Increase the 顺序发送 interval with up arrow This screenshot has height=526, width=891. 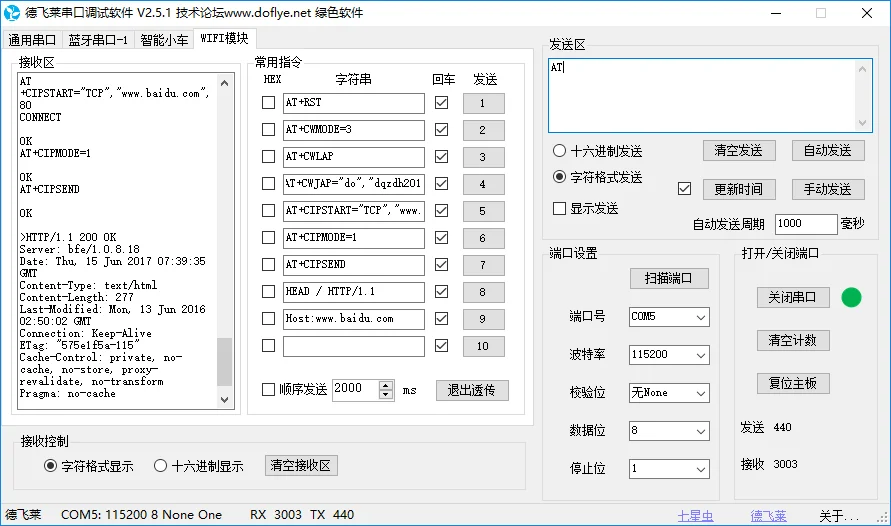click(x=386, y=385)
